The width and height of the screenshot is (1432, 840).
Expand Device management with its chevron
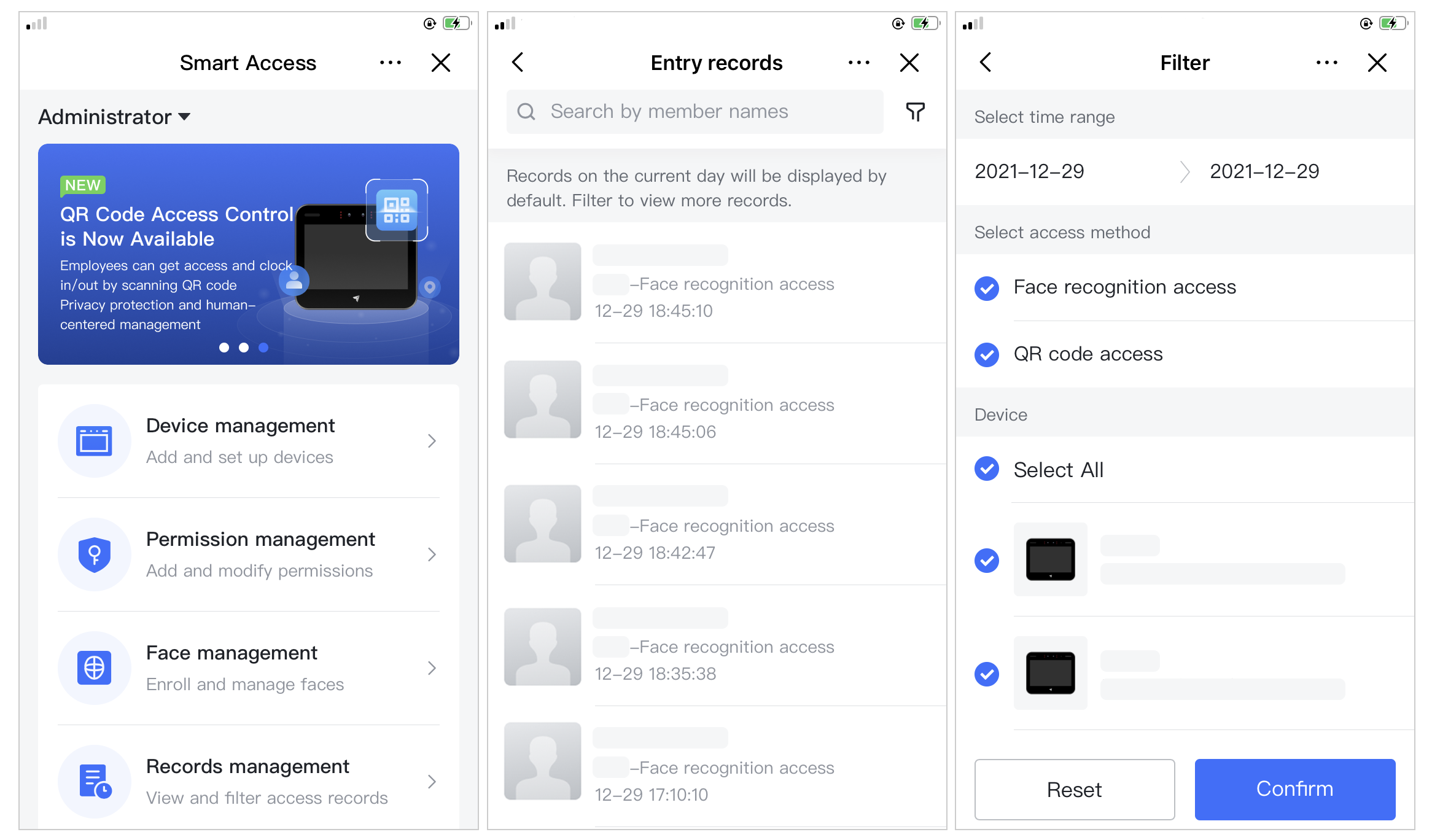coord(432,440)
